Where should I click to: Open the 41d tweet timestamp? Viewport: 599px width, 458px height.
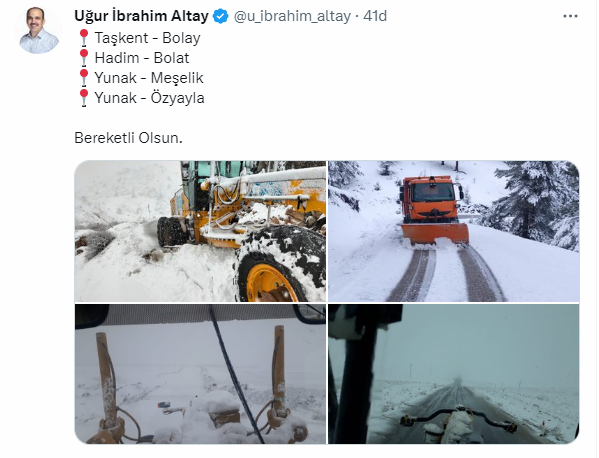pyautogui.click(x=375, y=16)
